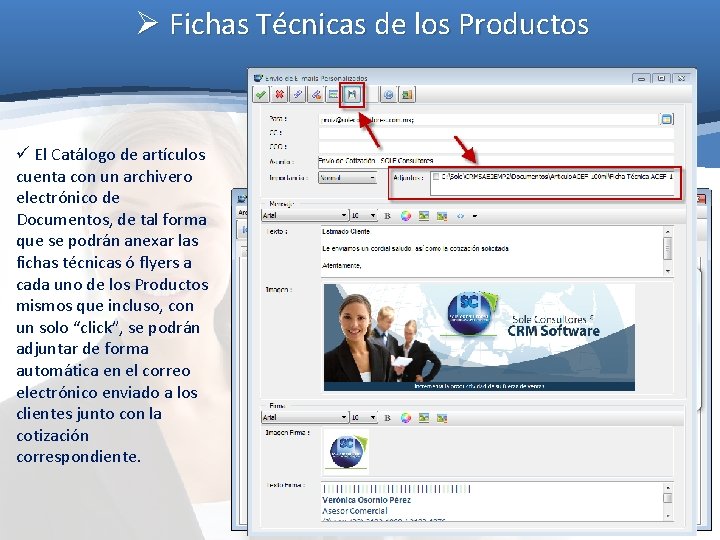Click into the Para recipient field

point(489,119)
